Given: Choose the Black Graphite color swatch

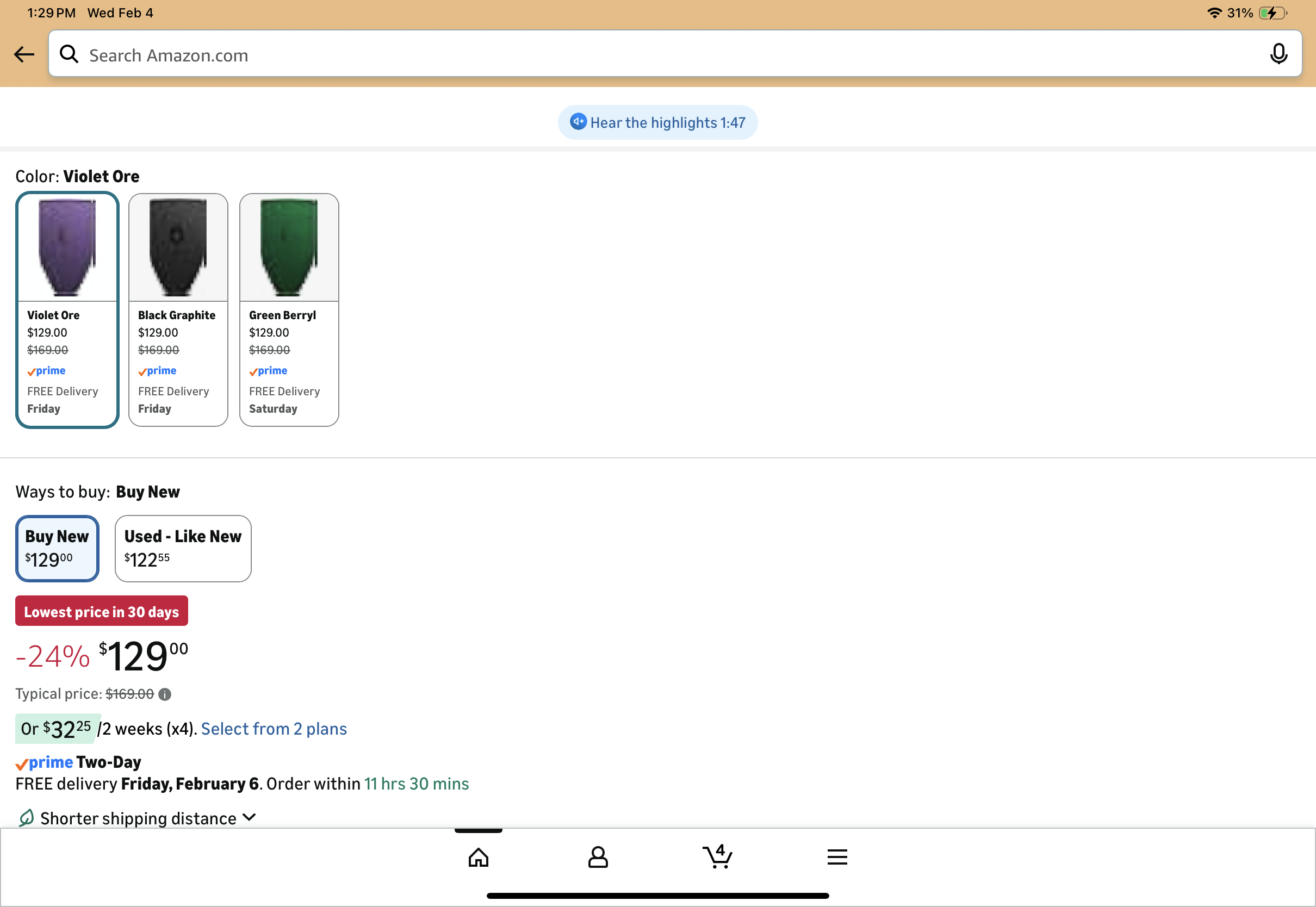Looking at the screenshot, I should [178, 310].
